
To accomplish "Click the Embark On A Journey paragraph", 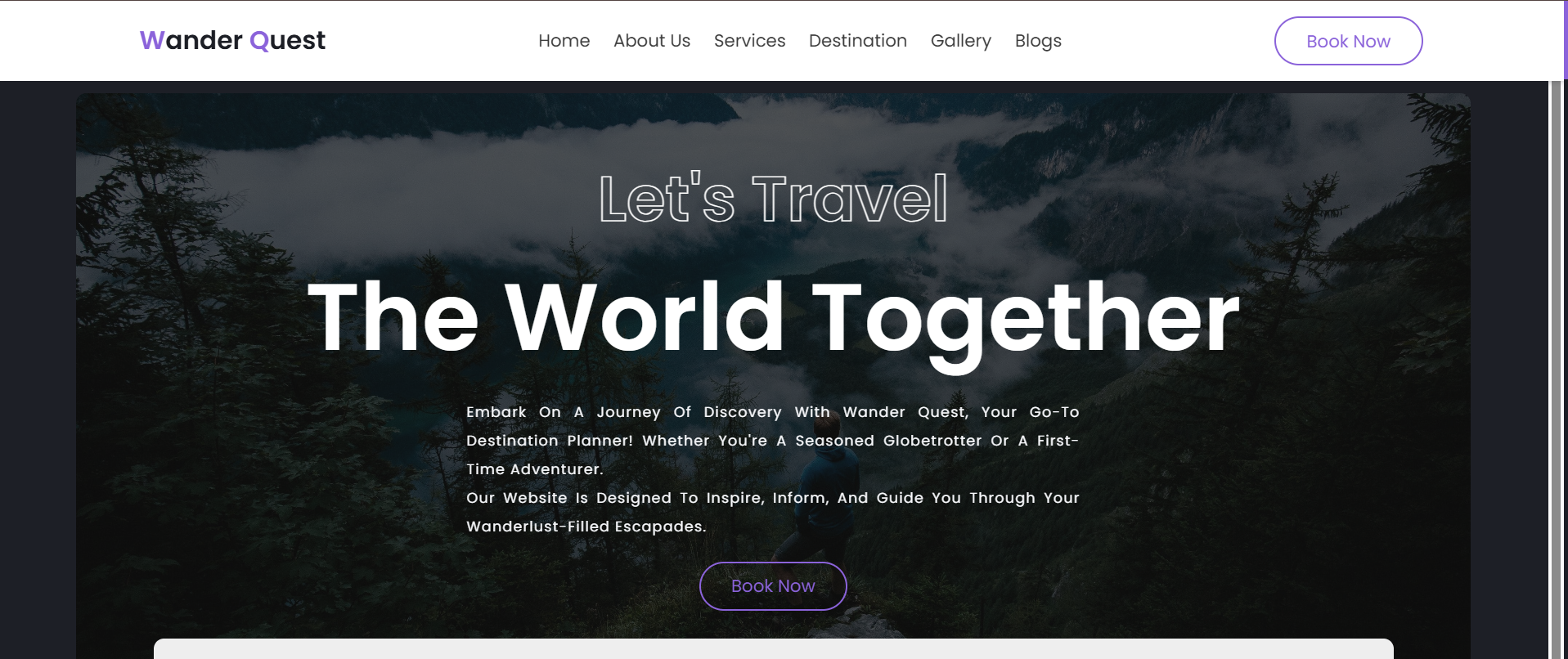I will pos(772,441).
